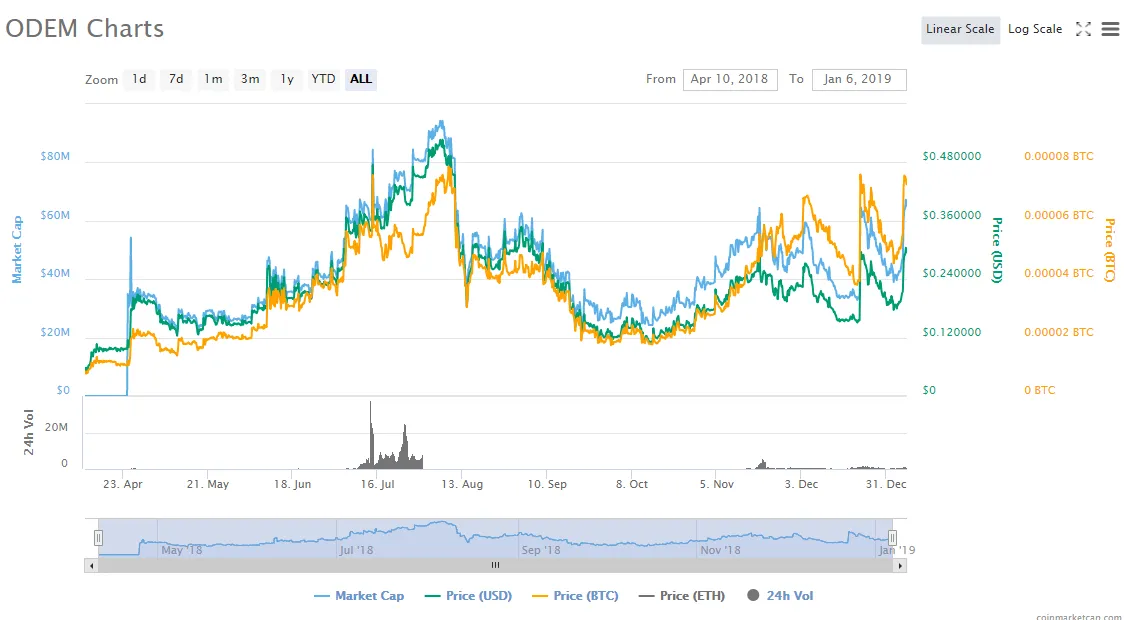Image resolution: width=1124 pixels, height=620 pixels.
Task: Click the ODEM Charts heading
Action: click(85, 29)
